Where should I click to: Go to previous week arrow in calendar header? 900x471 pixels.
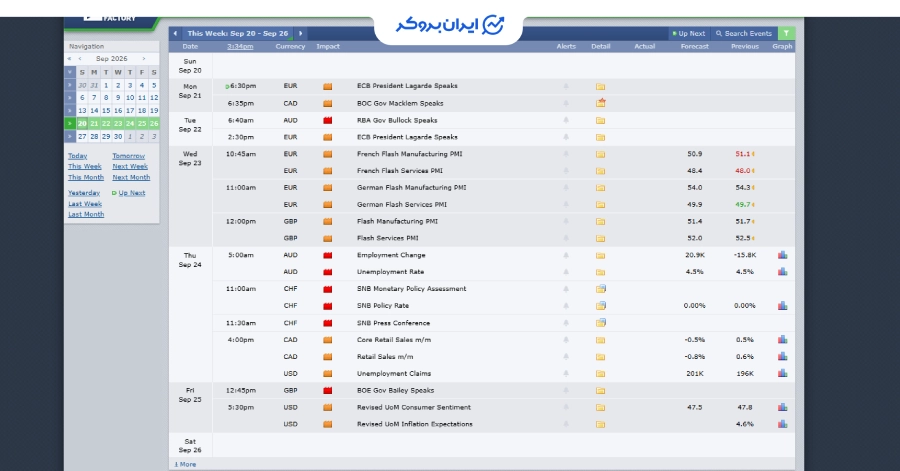click(x=175, y=33)
